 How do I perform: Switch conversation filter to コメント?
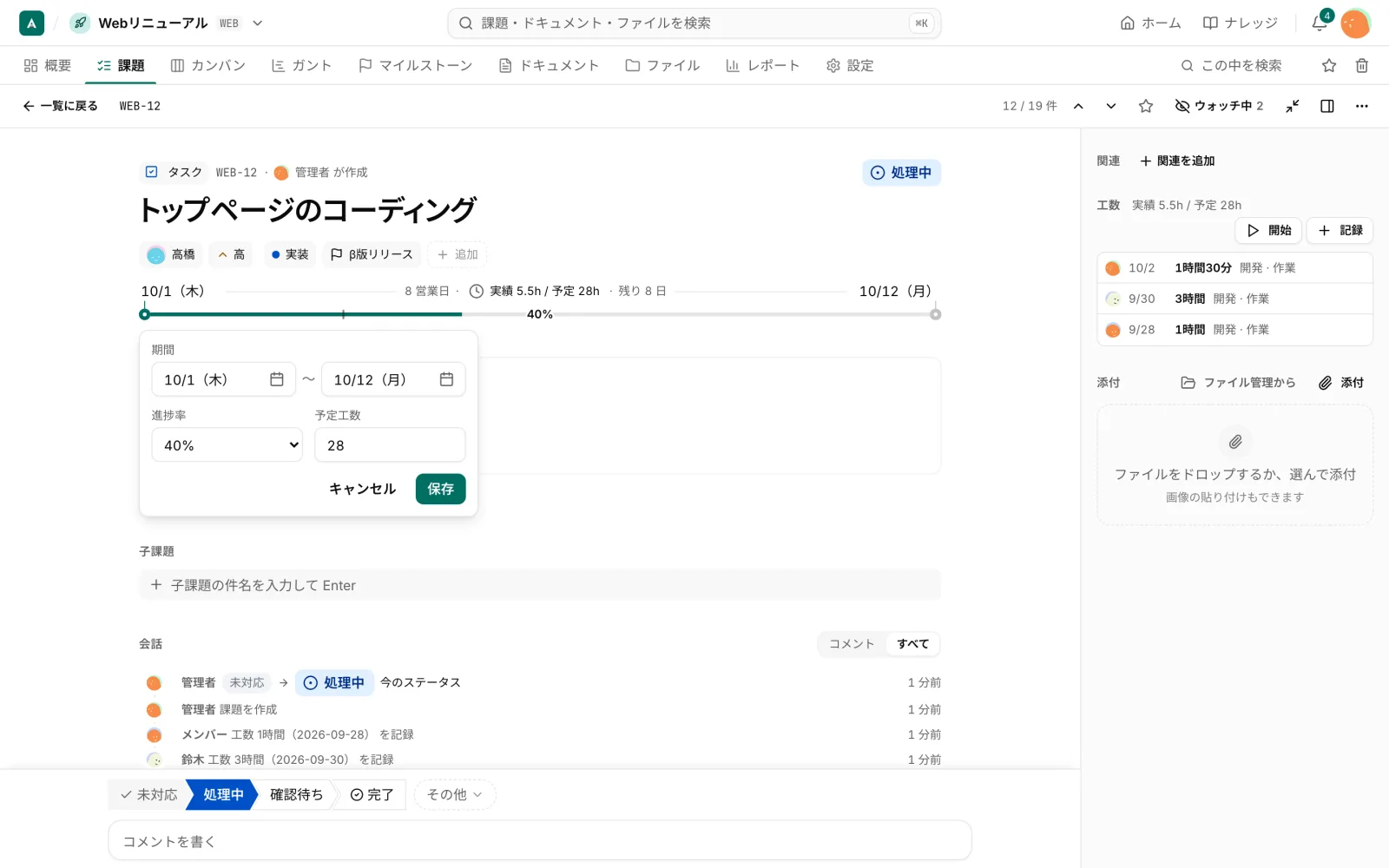(852, 644)
